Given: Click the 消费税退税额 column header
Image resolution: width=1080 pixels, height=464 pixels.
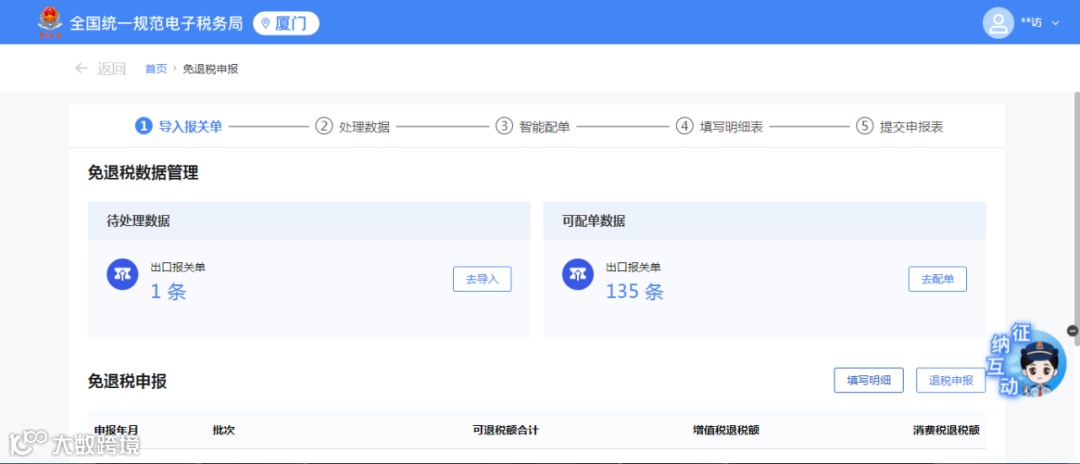Looking at the screenshot, I should (946, 430).
